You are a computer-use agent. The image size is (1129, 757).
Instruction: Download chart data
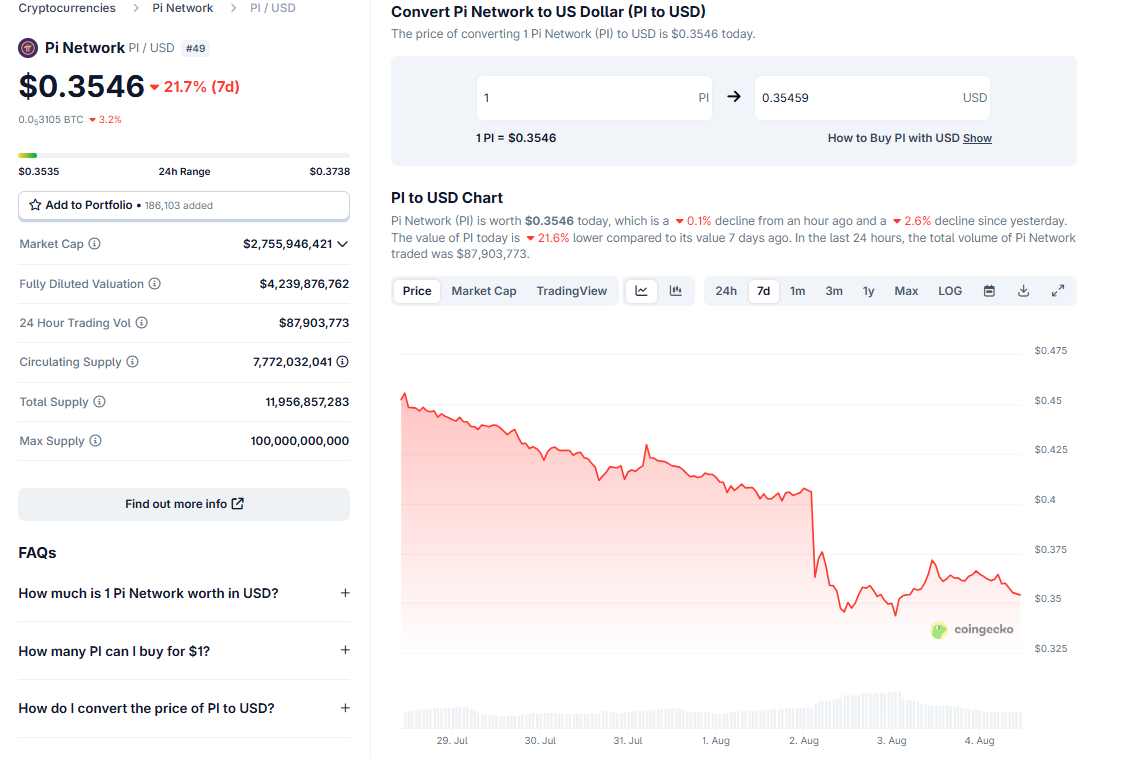point(1023,291)
